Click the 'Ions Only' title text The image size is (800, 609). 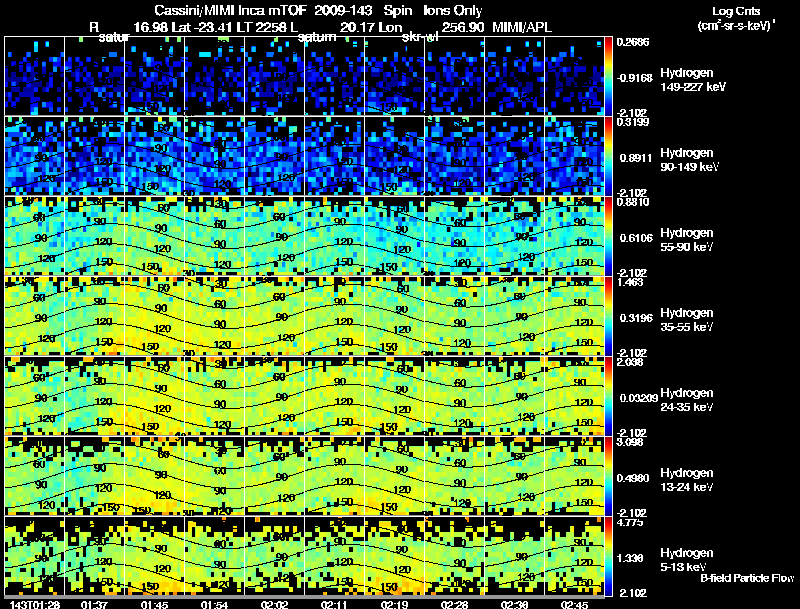click(453, 10)
